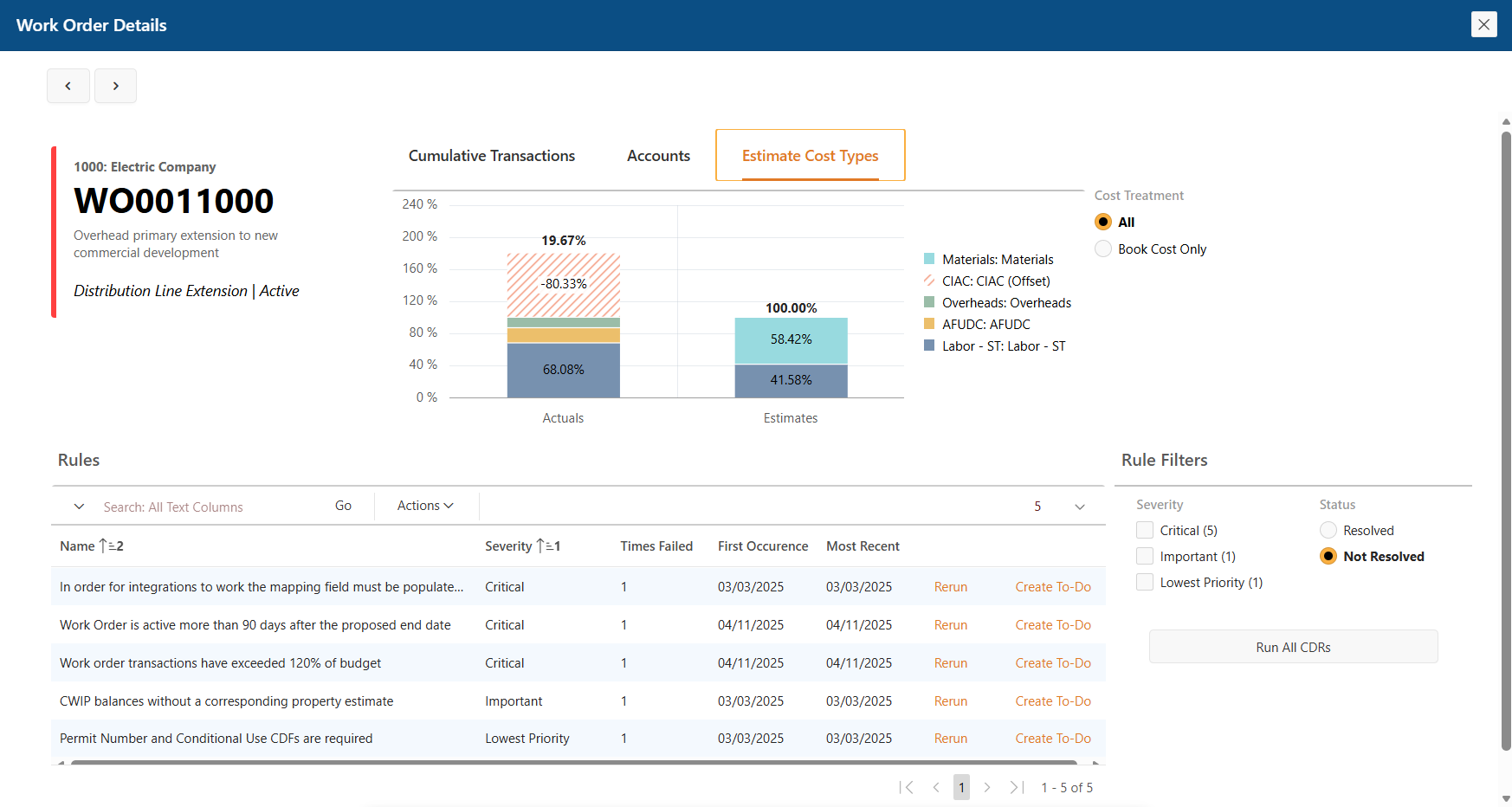Rerun the 90 days active rule

(x=951, y=625)
